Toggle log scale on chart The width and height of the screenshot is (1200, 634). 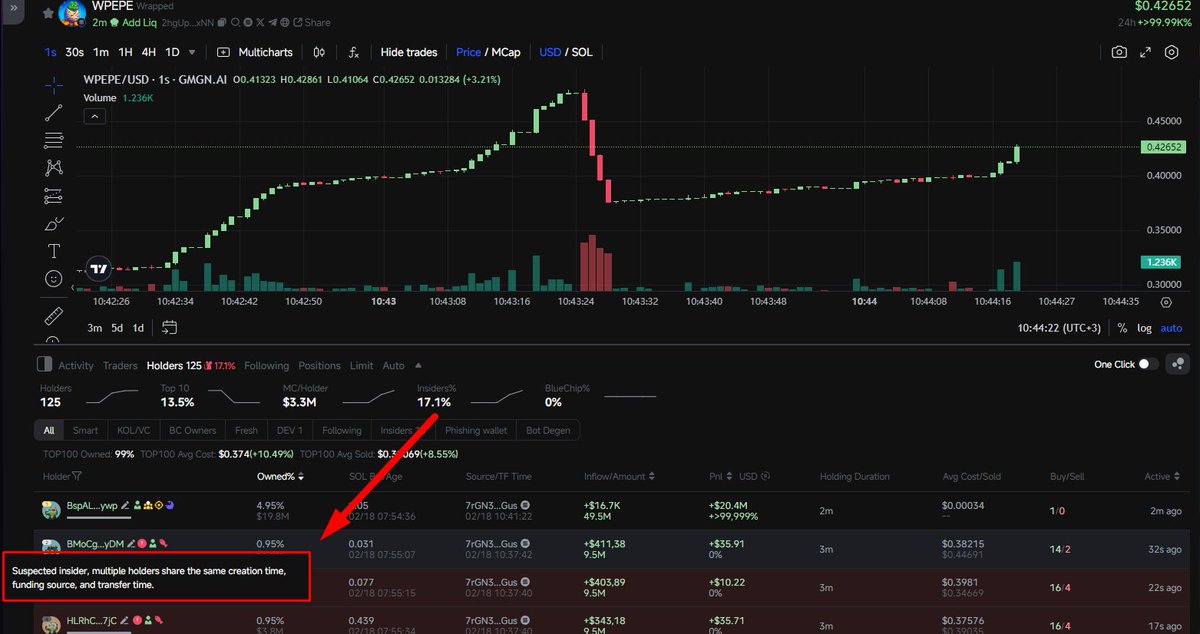pos(1144,327)
